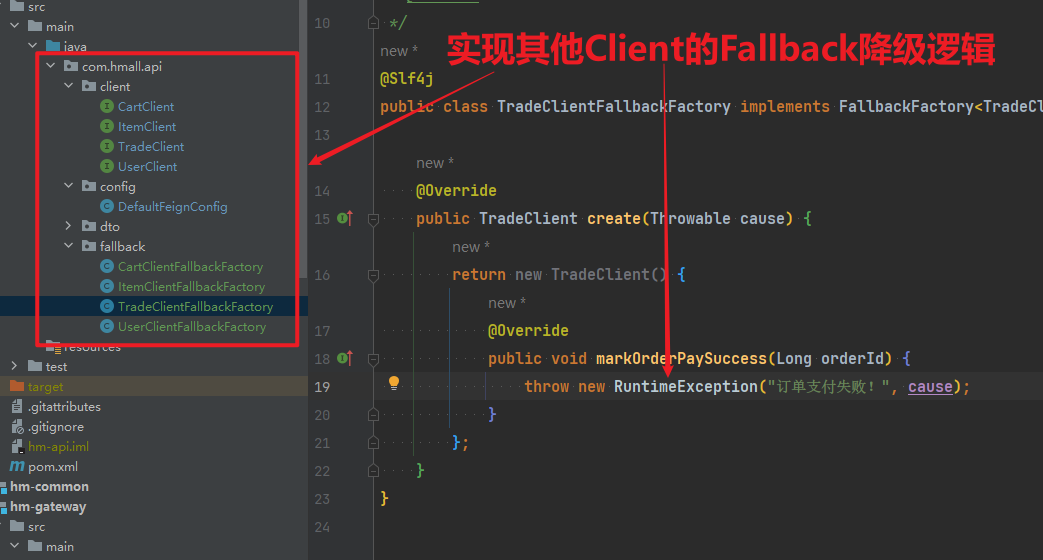
Task: Toggle folding at line 16 anonymous TradeClient
Action: [x=373, y=274]
